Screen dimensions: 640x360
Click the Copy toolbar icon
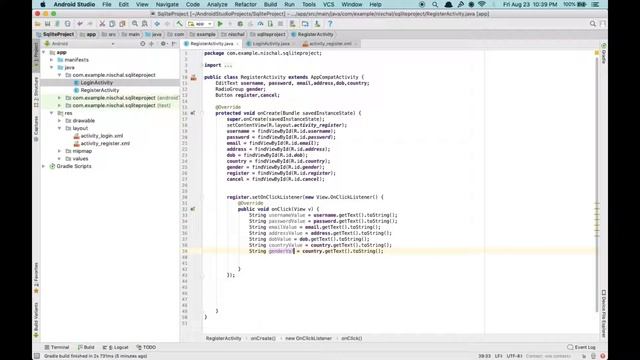pyautogui.click(x=112, y=24)
